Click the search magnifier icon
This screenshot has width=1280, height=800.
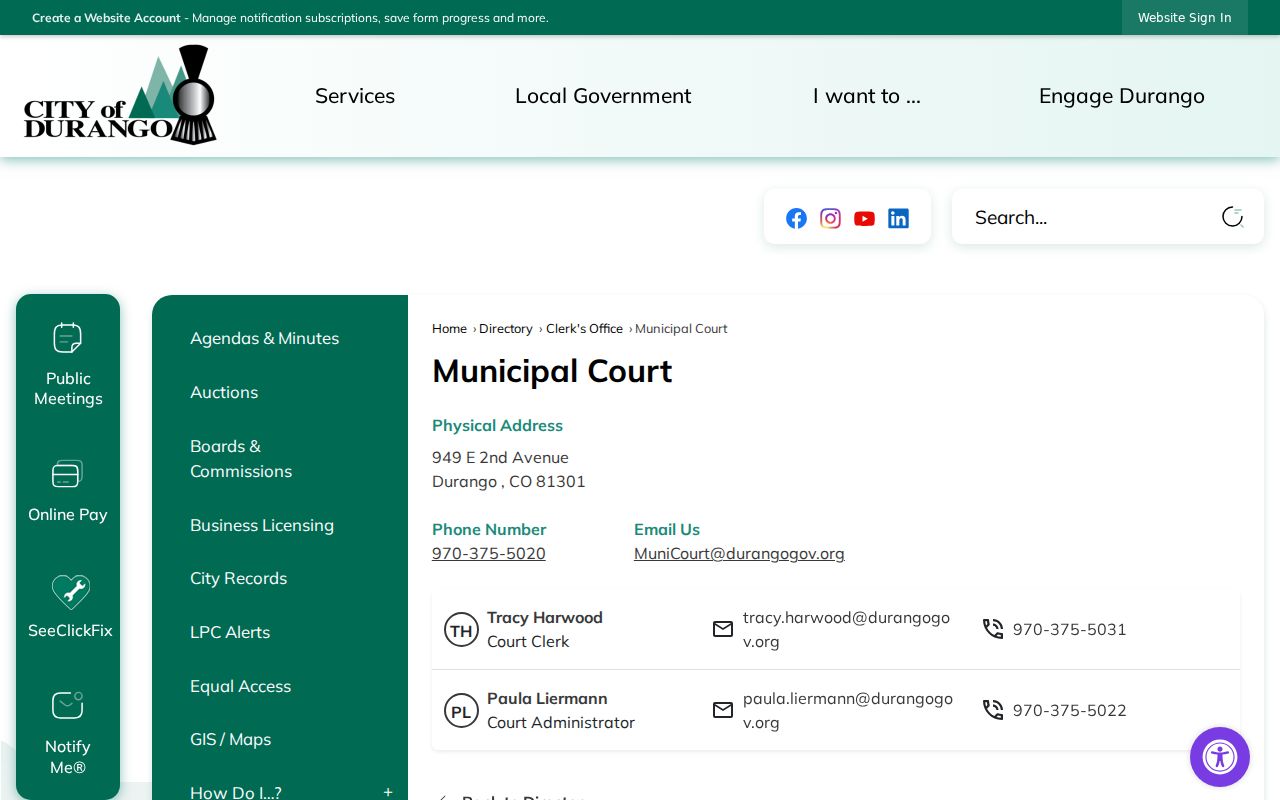click(x=1232, y=217)
